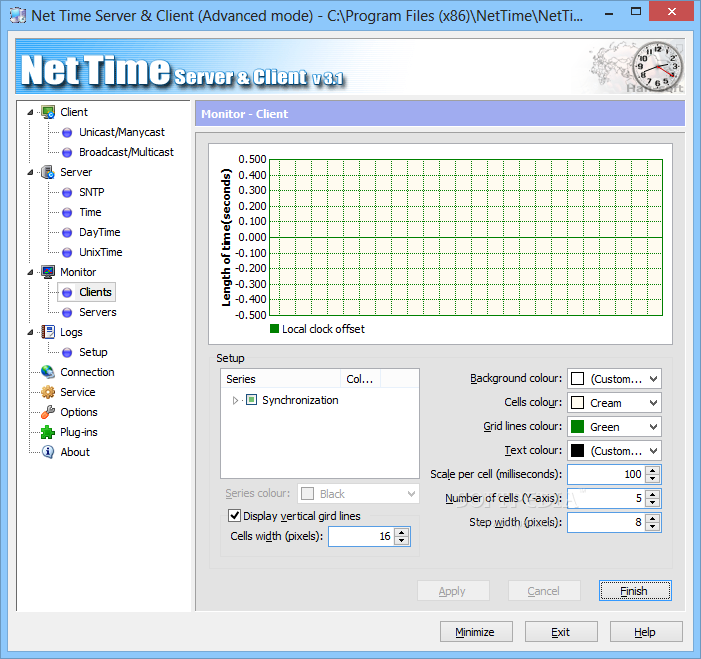Click the bullet icon beside SNTP
701x659 pixels.
[x=67, y=192]
